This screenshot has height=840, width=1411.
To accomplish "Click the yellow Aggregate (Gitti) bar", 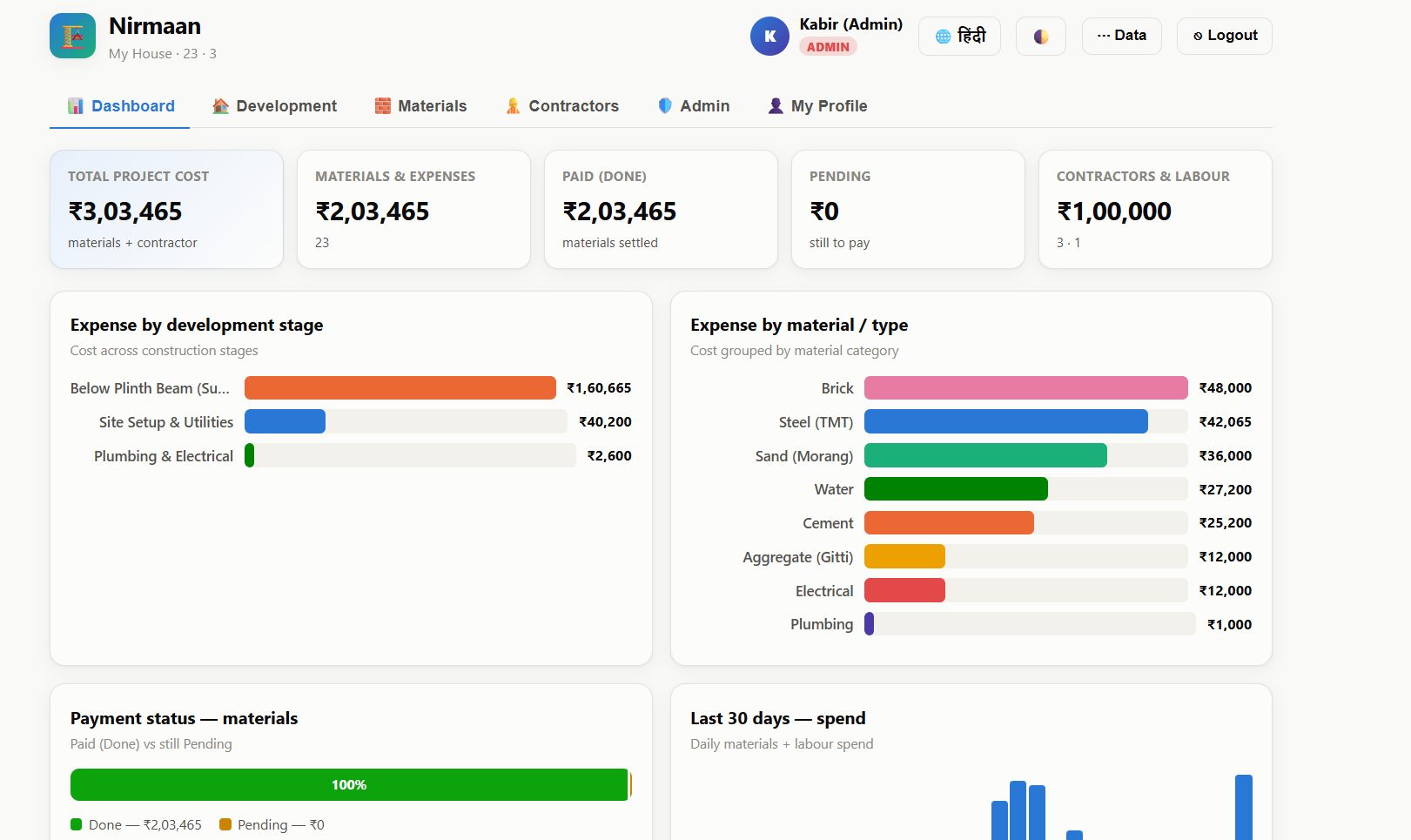I will [x=904, y=557].
